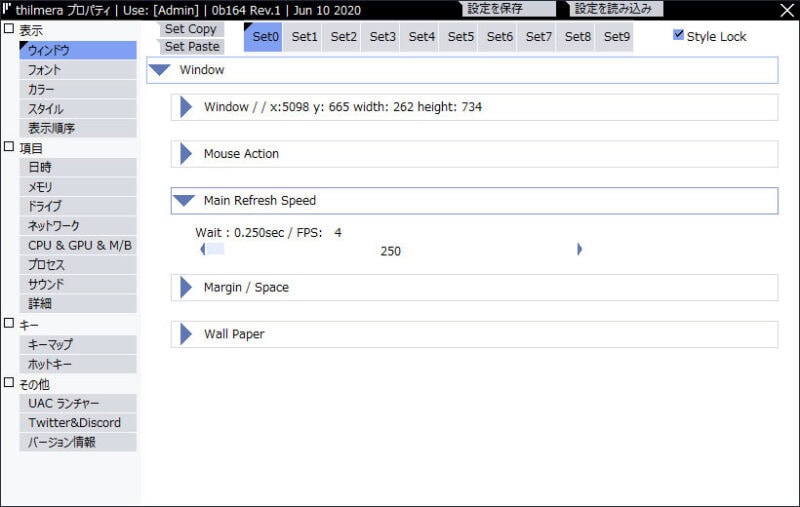Click 設定を保存 to save settings

click(508, 9)
